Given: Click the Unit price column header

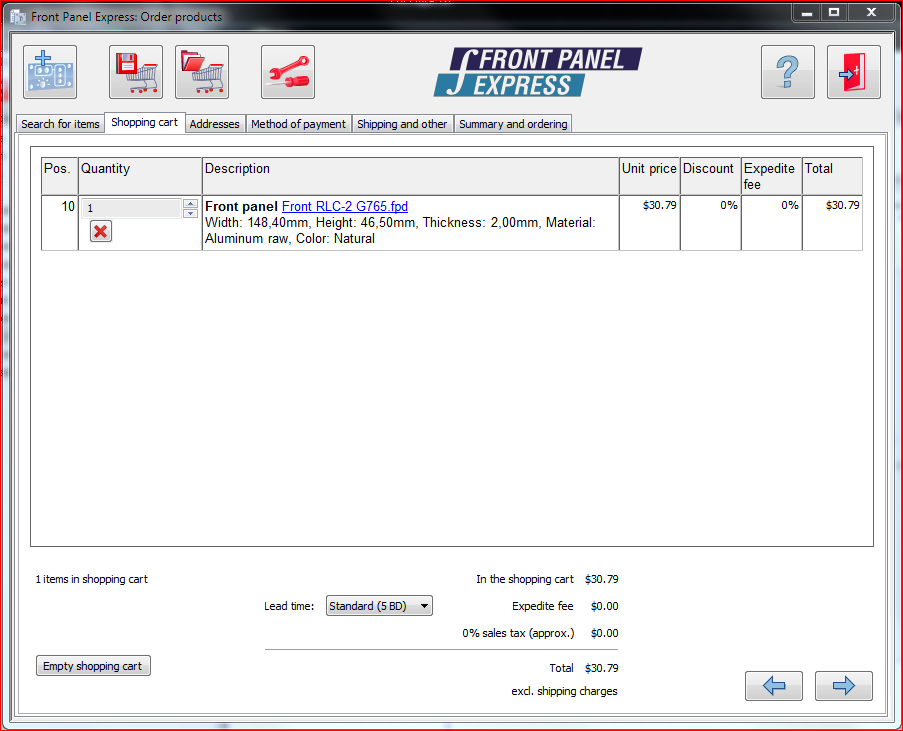Looking at the screenshot, I should coord(650,176).
